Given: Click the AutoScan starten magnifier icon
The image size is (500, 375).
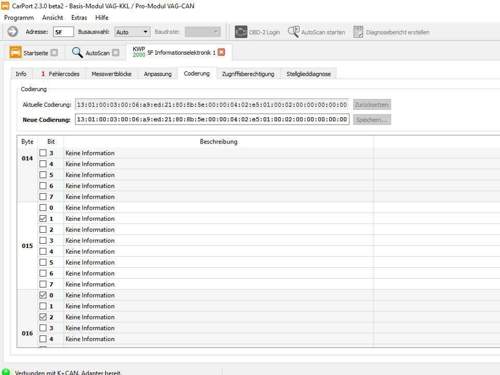Looking at the screenshot, I should click(294, 32).
